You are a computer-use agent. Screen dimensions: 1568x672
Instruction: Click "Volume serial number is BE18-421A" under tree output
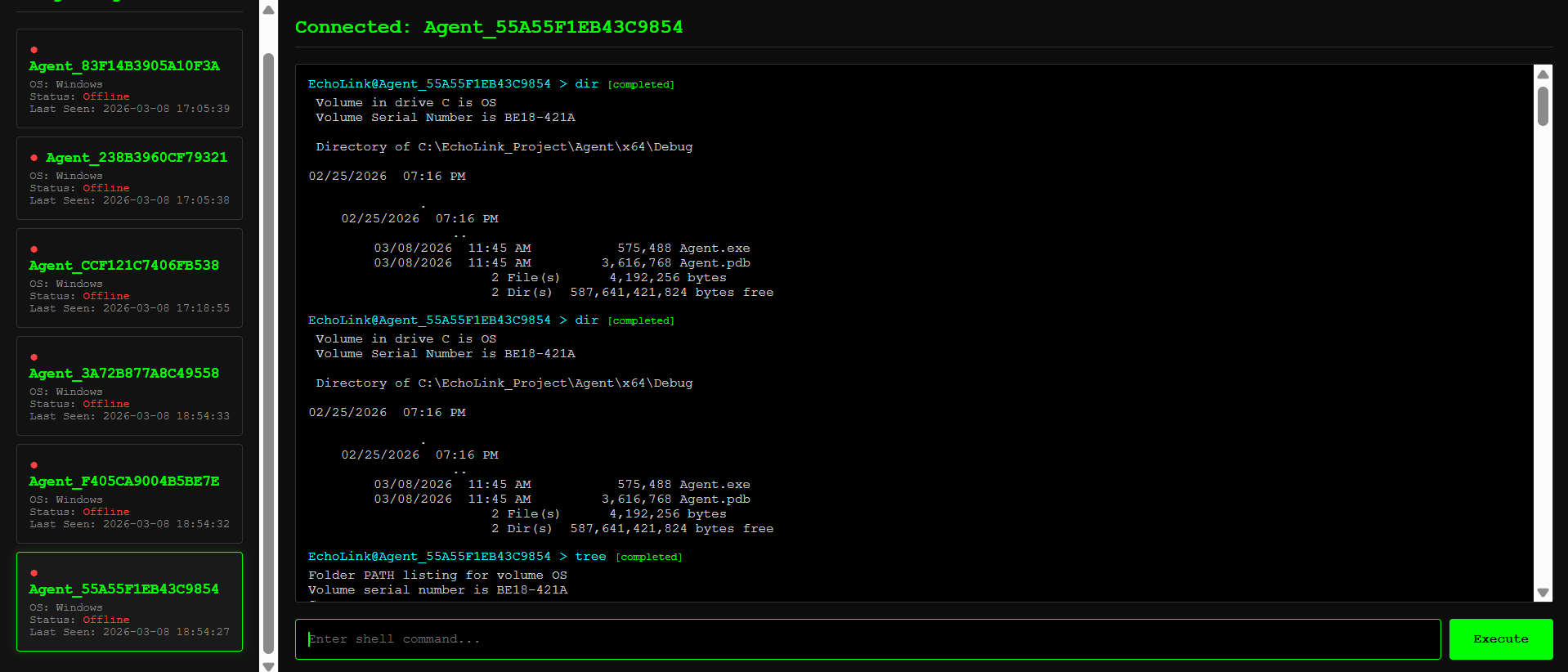pyautogui.click(x=437, y=590)
